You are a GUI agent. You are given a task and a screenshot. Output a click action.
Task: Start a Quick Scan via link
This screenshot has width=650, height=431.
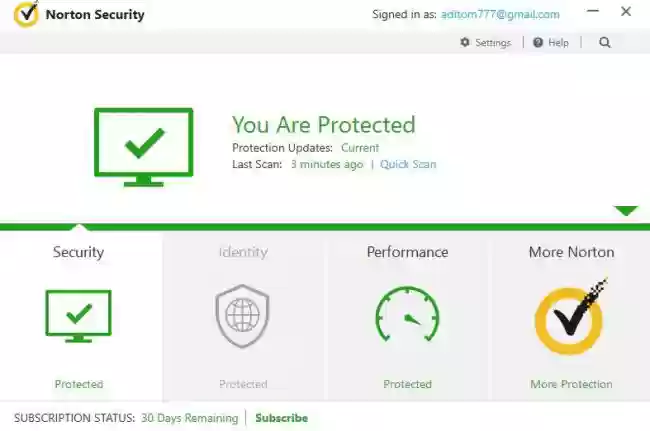click(x=408, y=165)
